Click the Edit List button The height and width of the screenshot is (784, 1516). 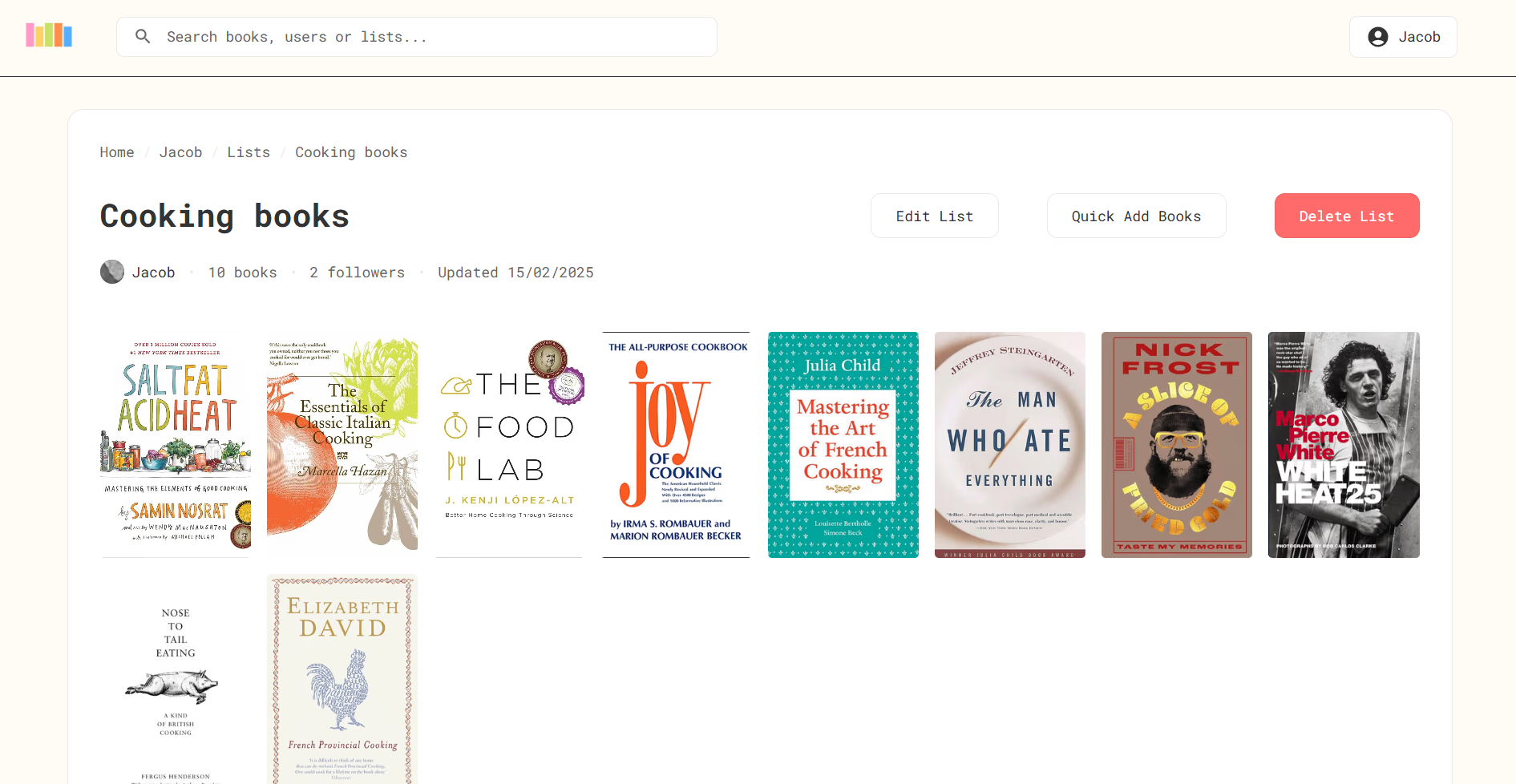[x=935, y=216]
